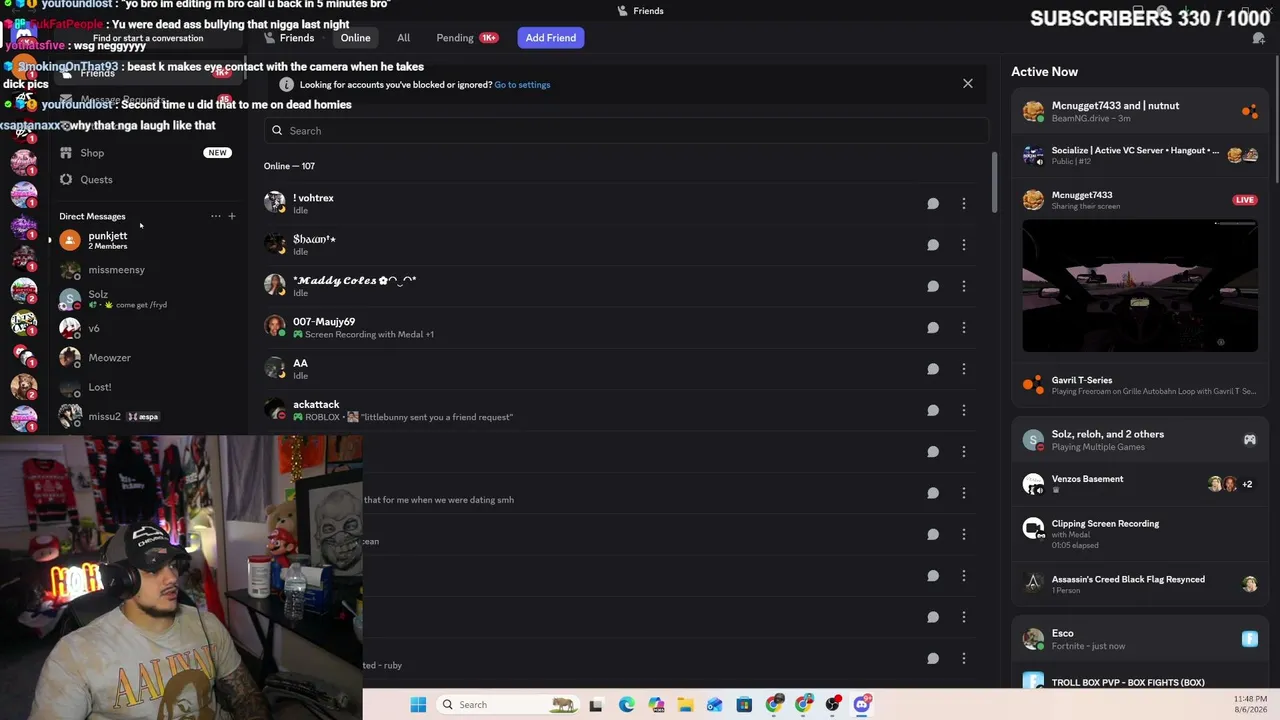Open more options in Shawn's row

pos(964,245)
